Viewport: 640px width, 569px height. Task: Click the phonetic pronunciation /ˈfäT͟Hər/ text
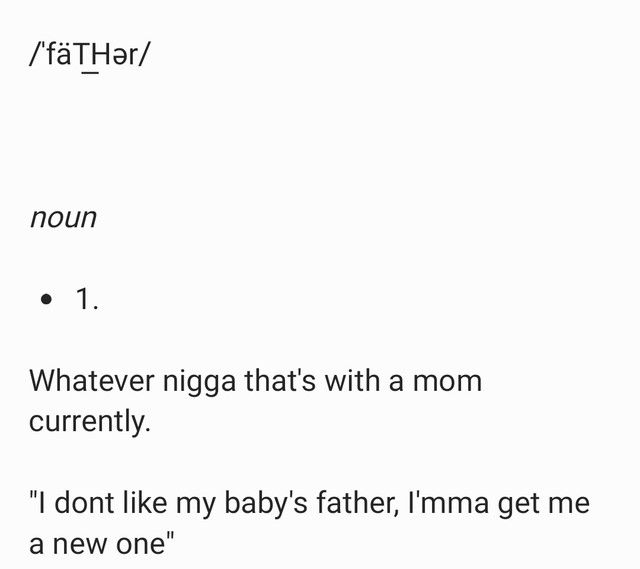(90, 55)
